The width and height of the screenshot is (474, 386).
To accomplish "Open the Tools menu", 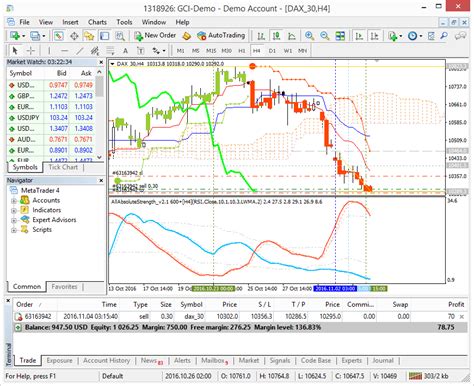I will coord(124,22).
